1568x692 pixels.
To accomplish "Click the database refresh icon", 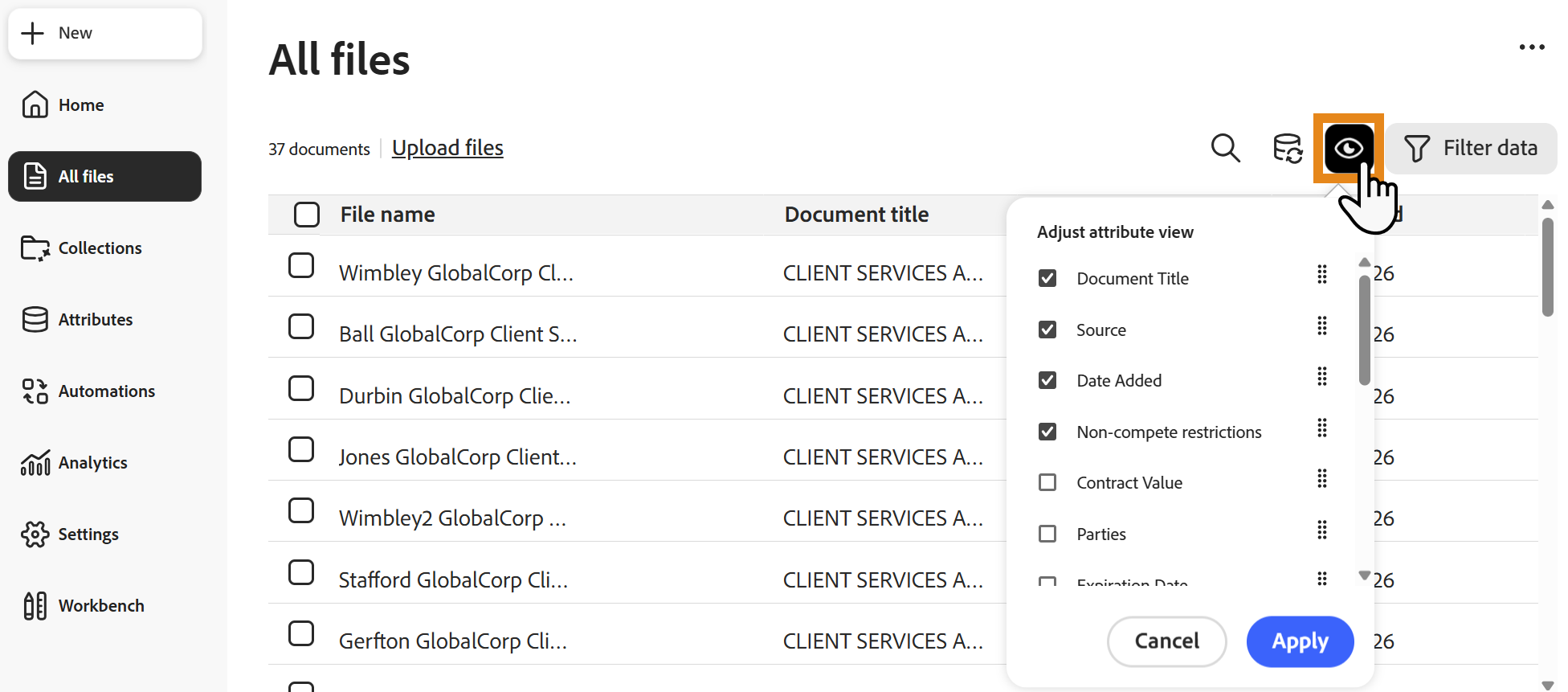I will coord(1288,149).
